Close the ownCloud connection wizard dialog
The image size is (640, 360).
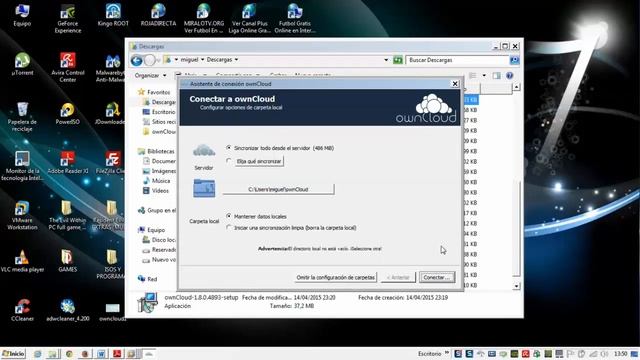click(455, 84)
